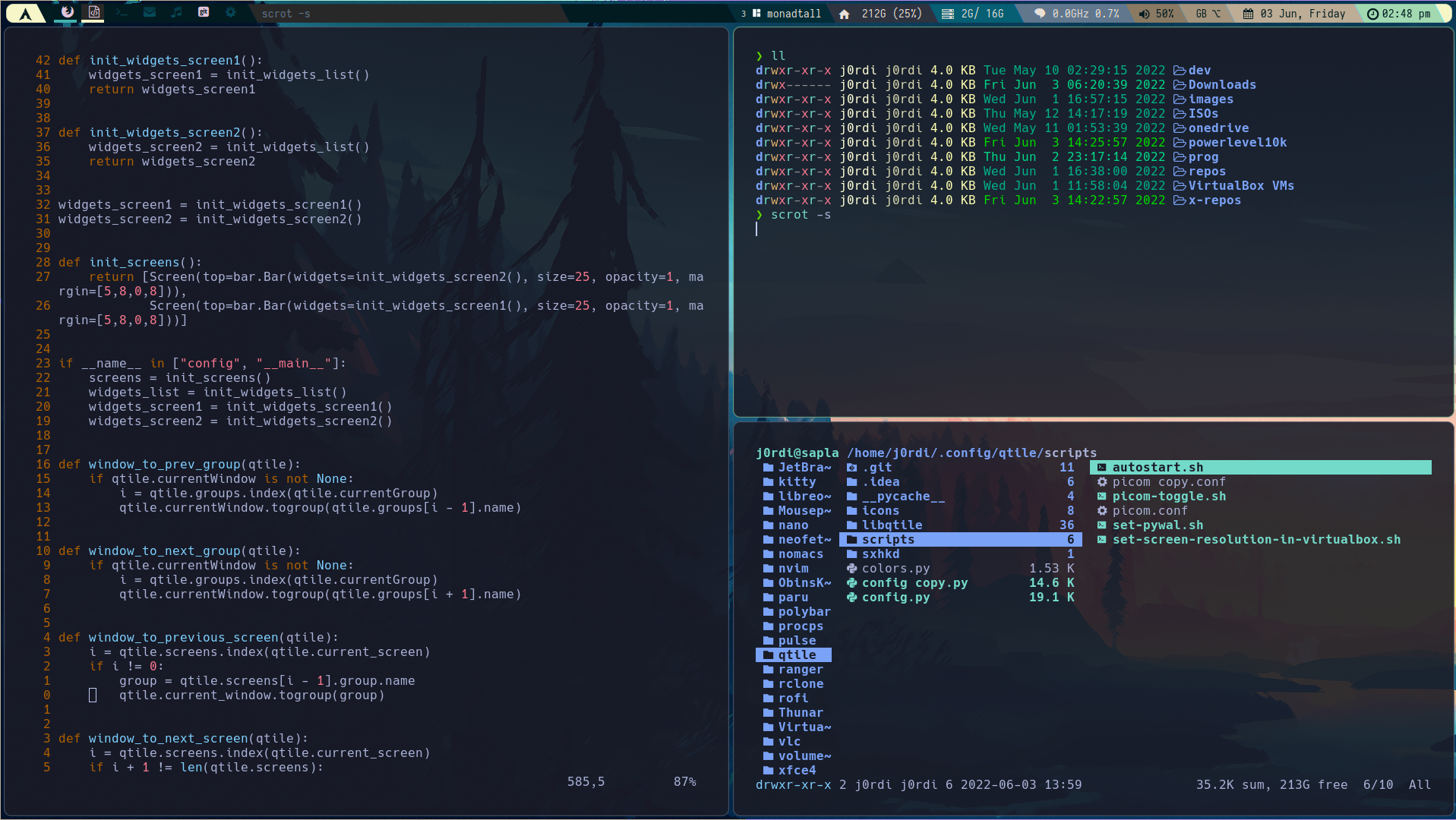Switch to the settings gear workspace group
The height and width of the screenshot is (820, 1456).
click(x=231, y=12)
